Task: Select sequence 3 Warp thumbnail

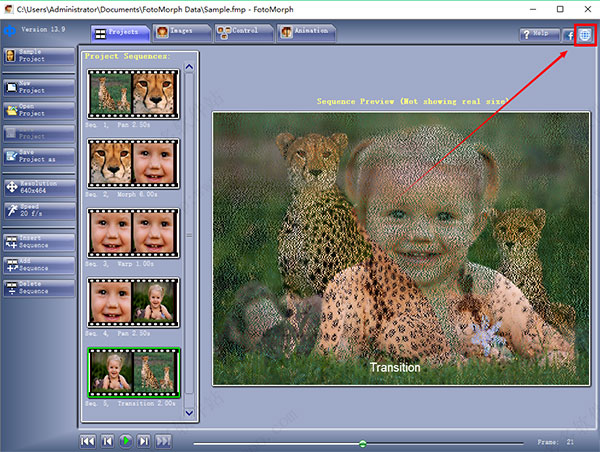Action: click(x=133, y=233)
